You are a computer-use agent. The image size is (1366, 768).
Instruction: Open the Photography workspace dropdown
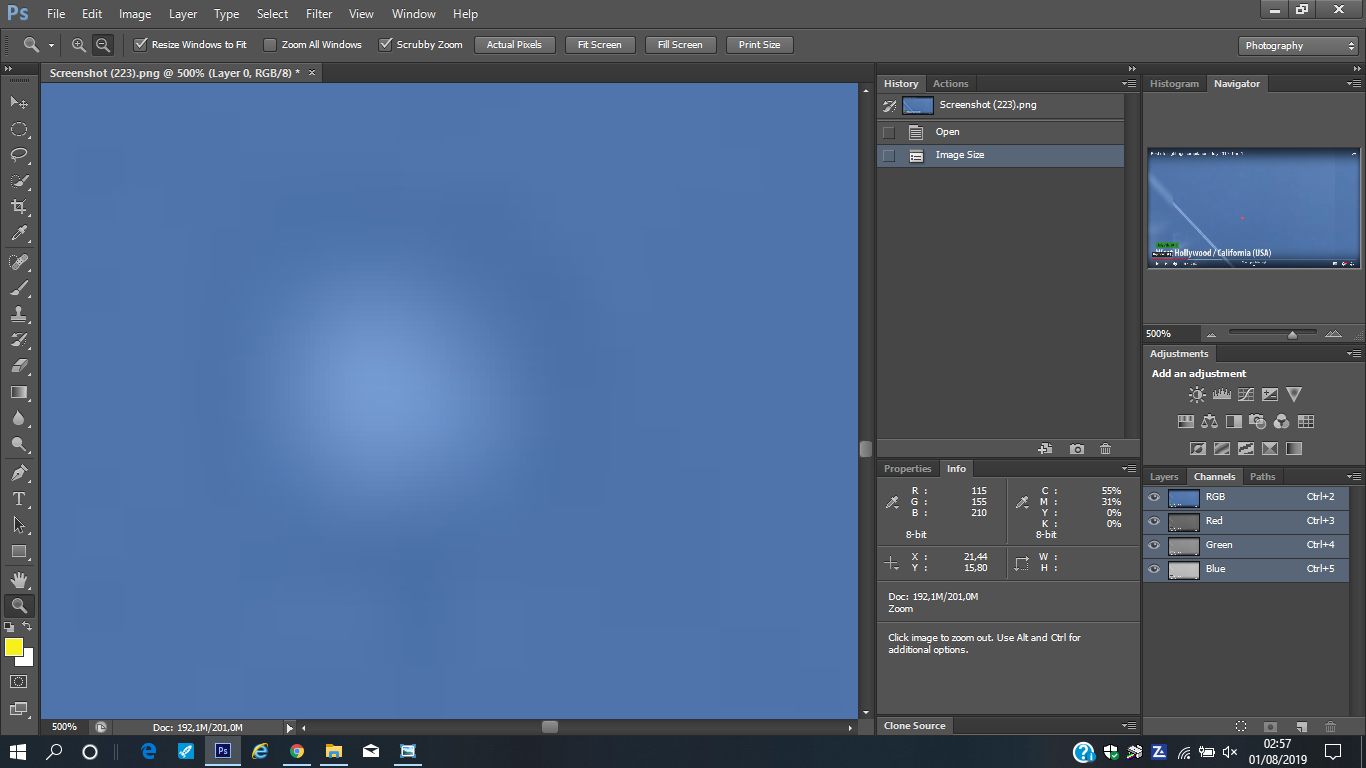[1297, 46]
